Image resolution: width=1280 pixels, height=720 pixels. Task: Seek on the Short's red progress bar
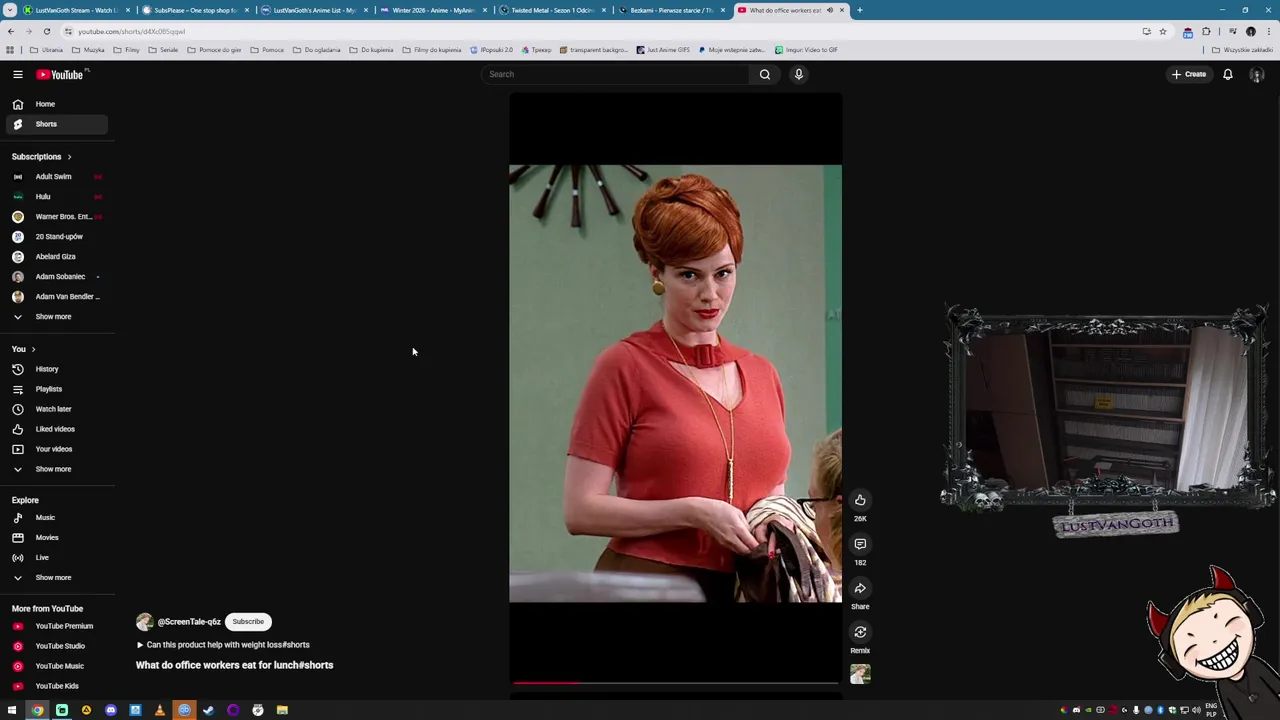click(x=675, y=683)
